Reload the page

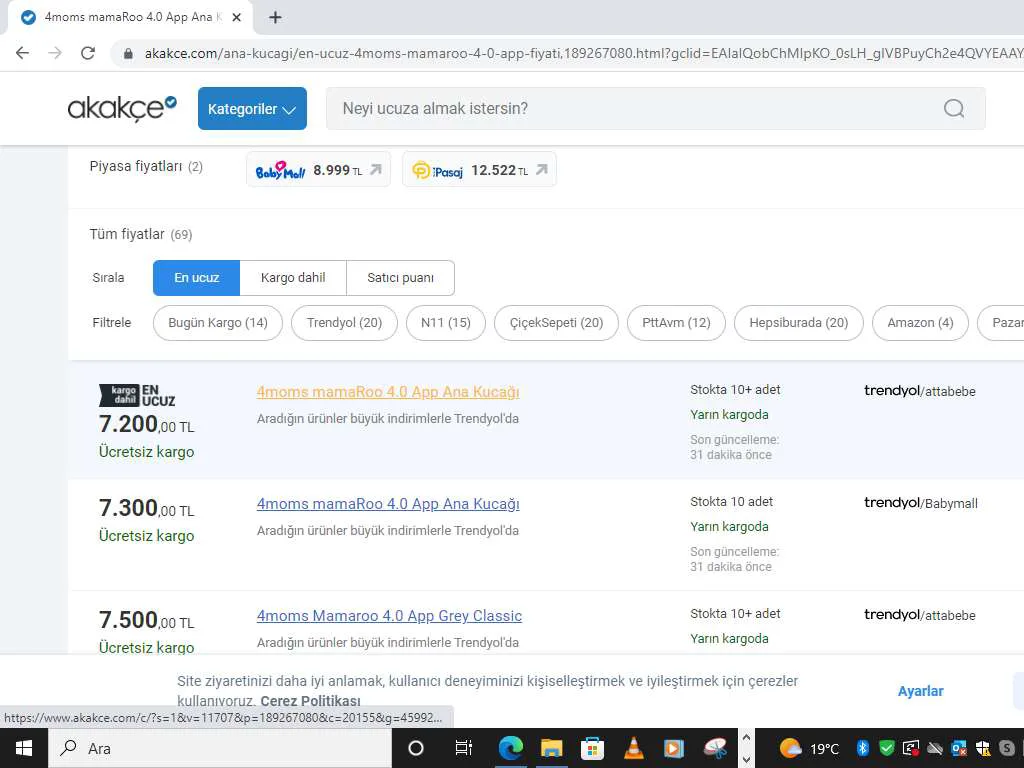[88, 53]
